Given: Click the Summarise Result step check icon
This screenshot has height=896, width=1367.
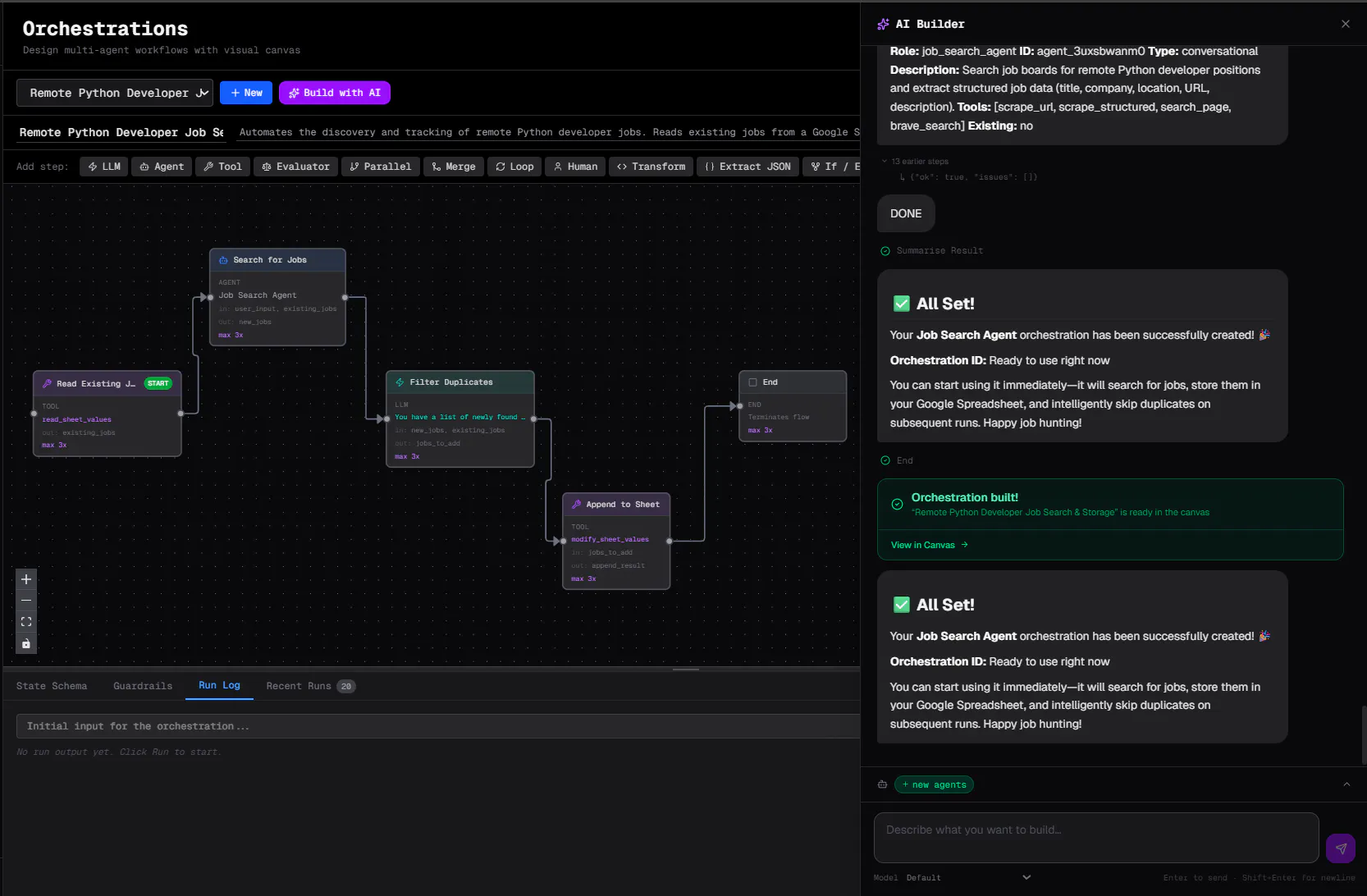Looking at the screenshot, I should pyautogui.click(x=885, y=251).
